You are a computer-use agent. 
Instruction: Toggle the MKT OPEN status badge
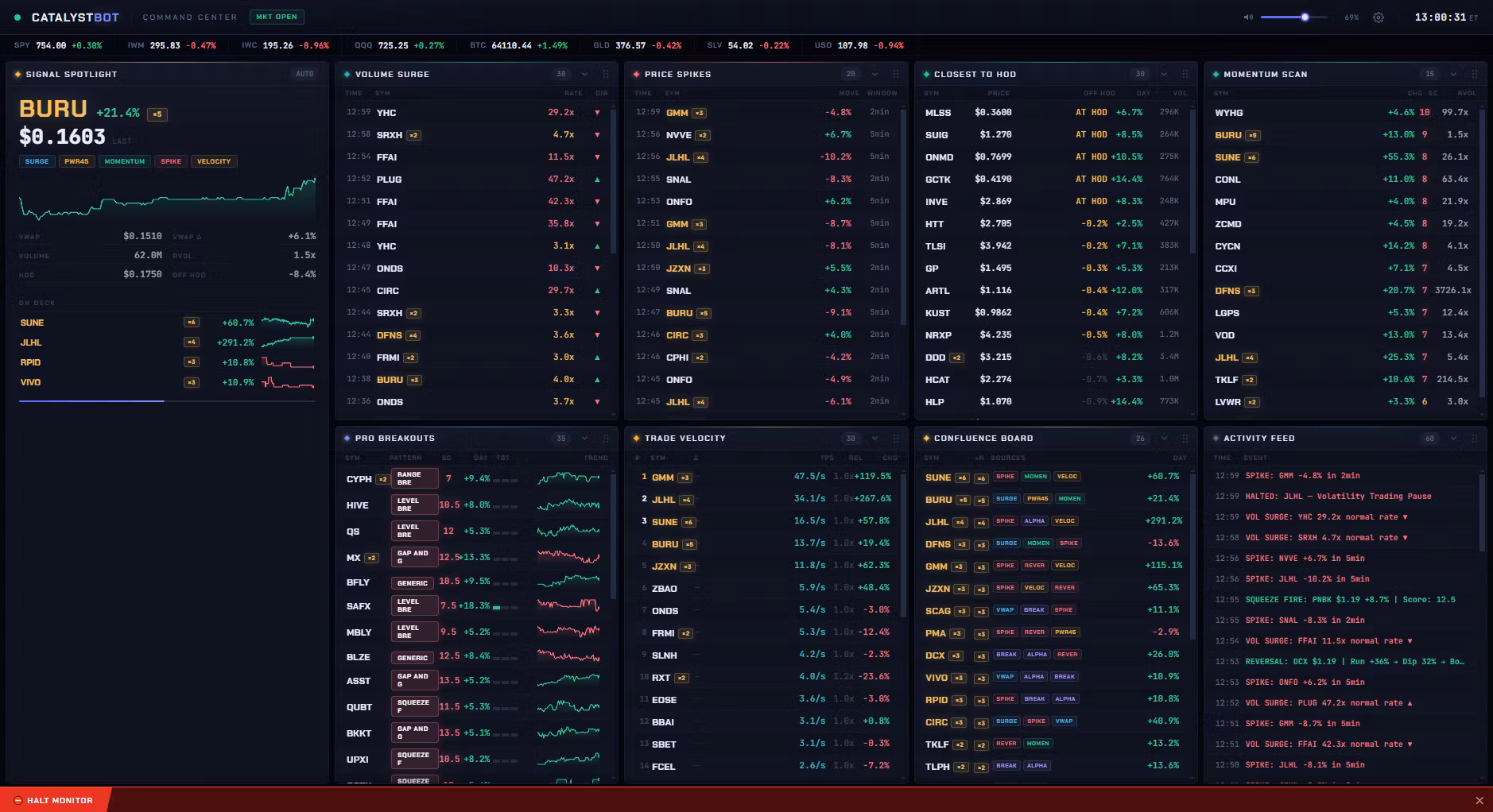coord(277,17)
